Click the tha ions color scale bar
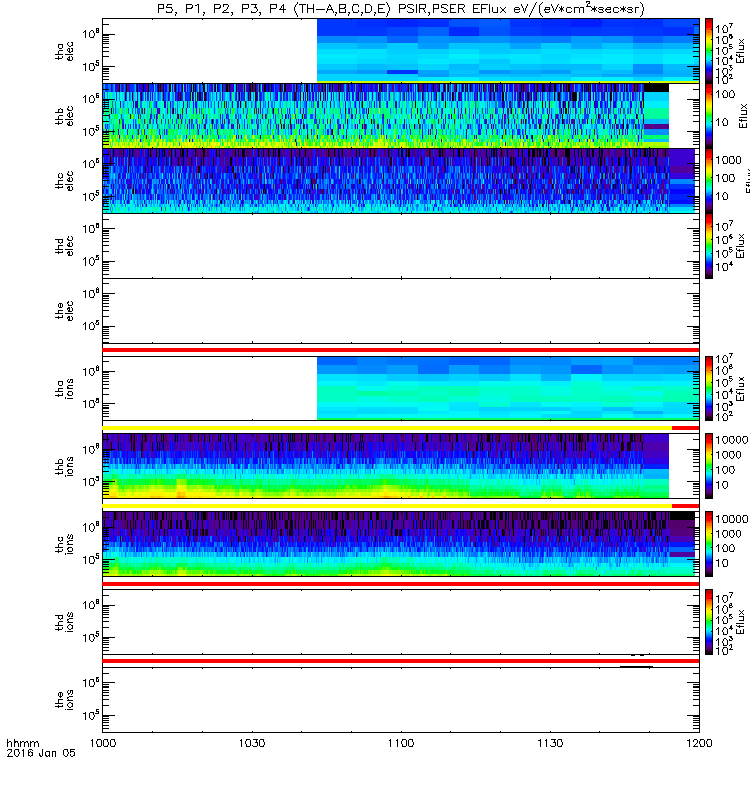Screen dimensions: 750x800 709,388
